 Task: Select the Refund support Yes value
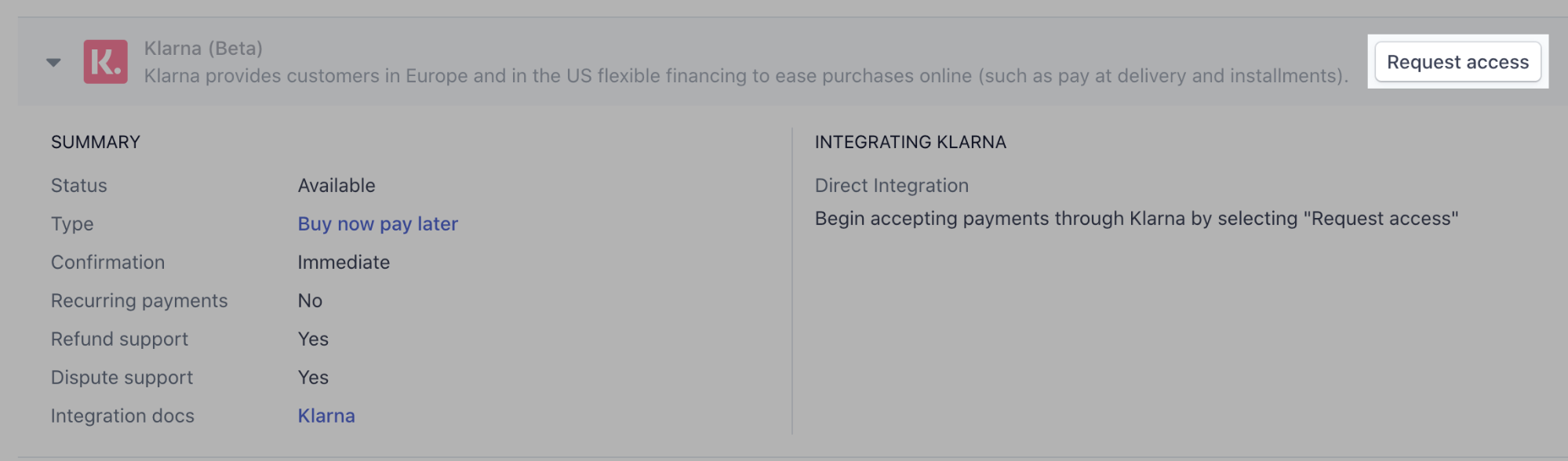312,339
